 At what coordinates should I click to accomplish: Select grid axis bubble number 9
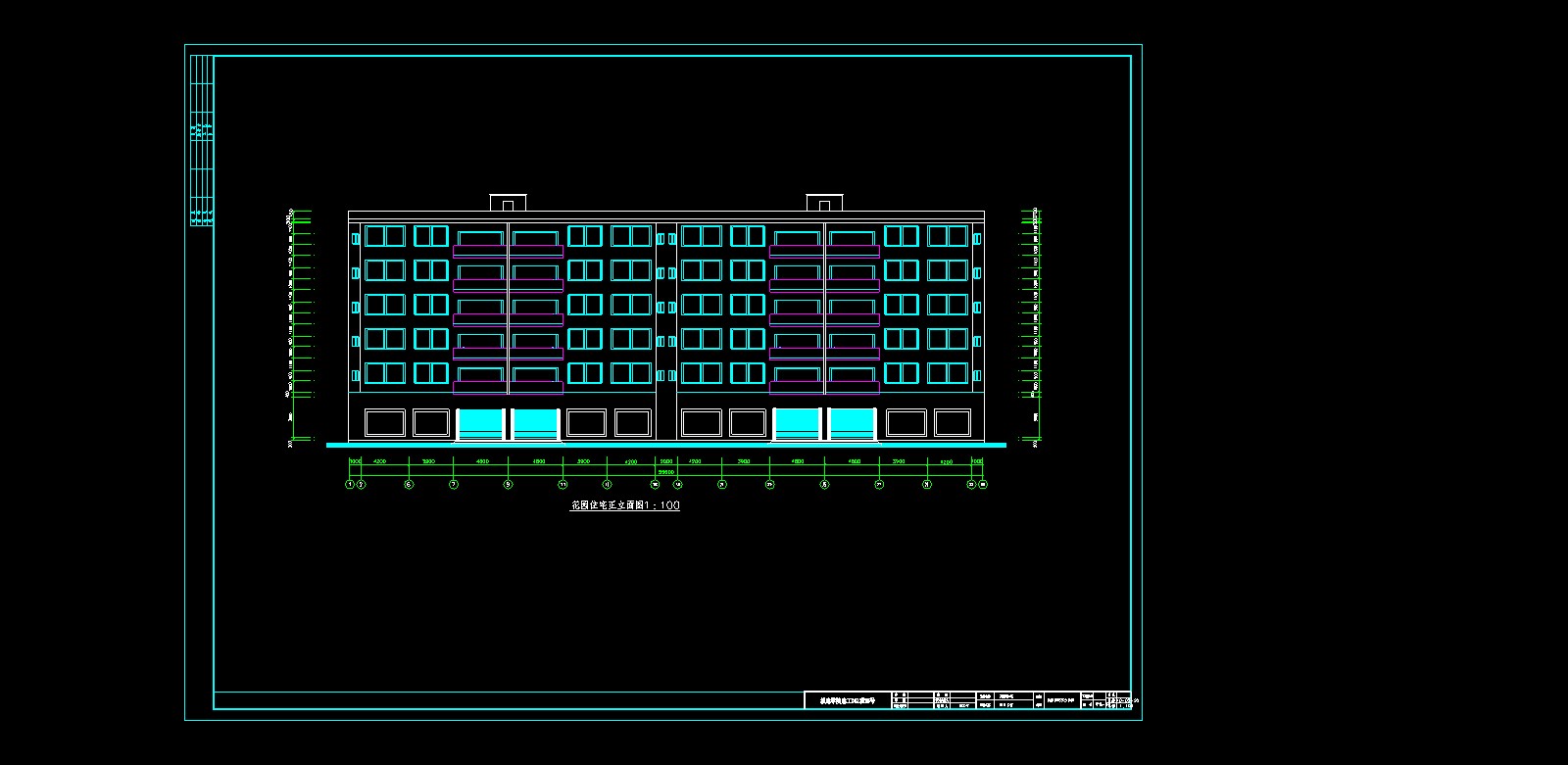(x=508, y=484)
